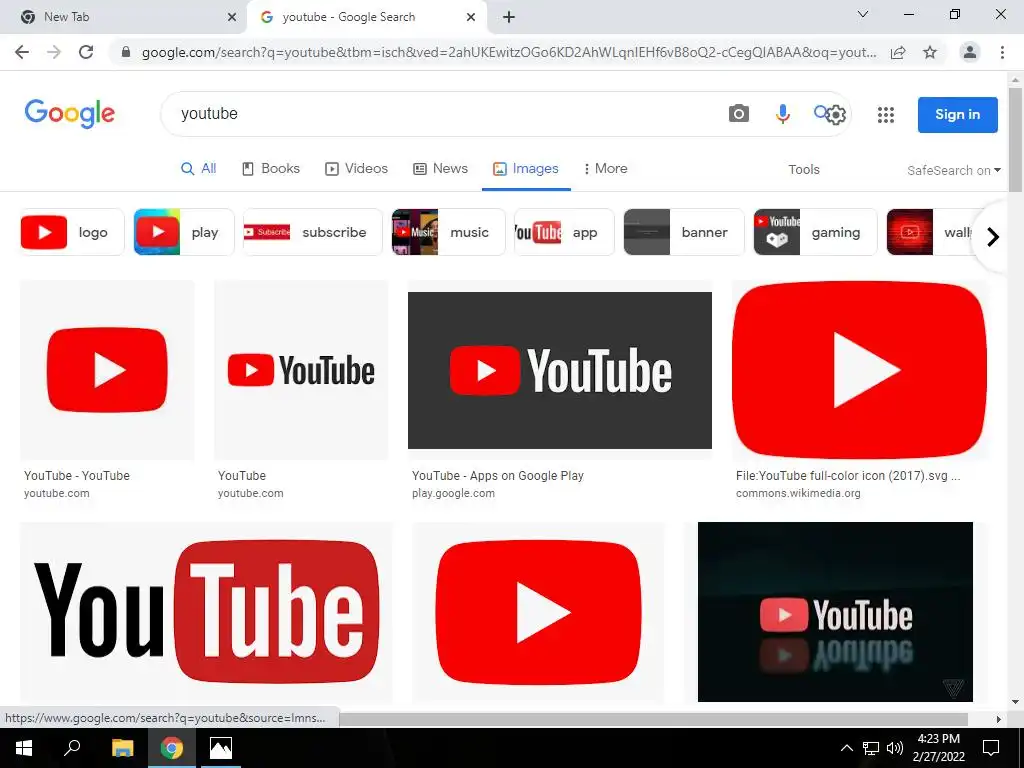Switch to the All results tab
The height and width of the screenshot is (768, 1024).
(x=199, y=168)
